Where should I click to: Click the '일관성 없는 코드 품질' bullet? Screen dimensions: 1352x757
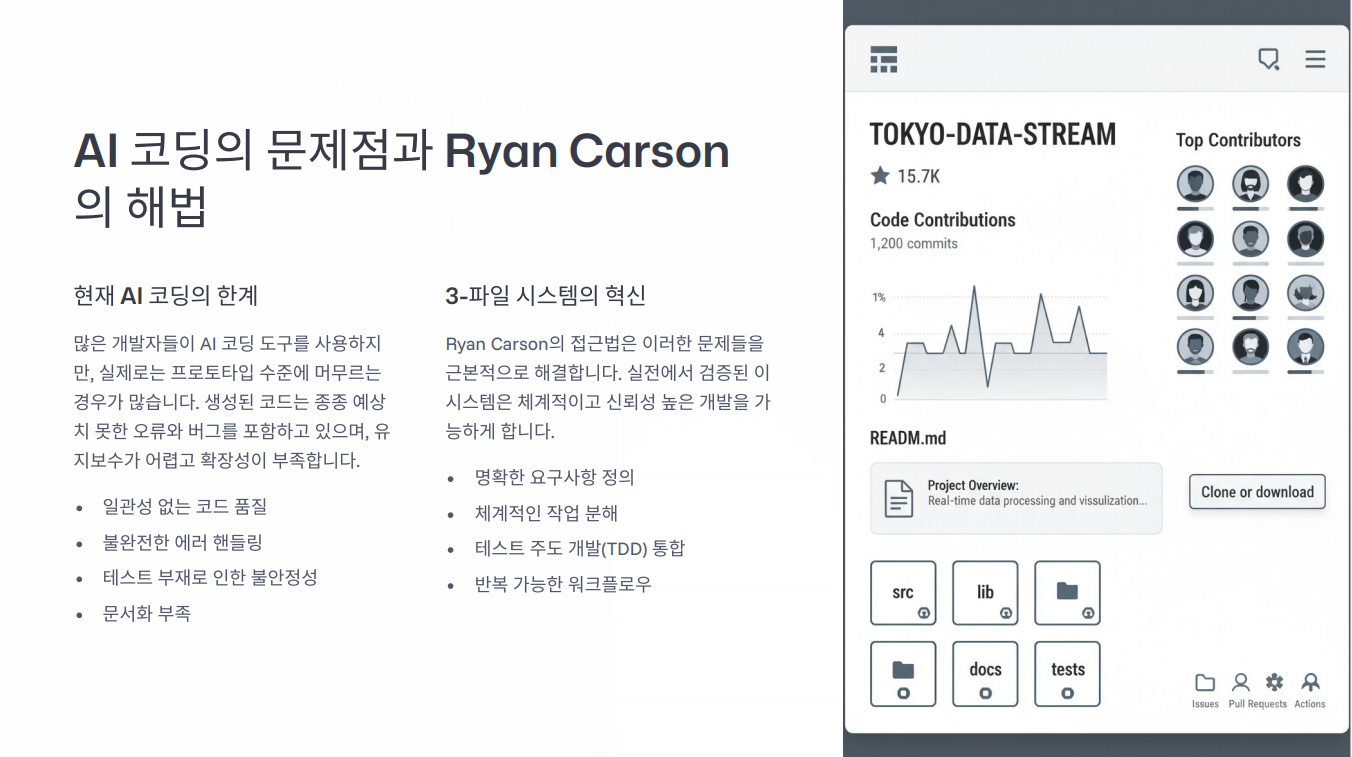point(185,507)
